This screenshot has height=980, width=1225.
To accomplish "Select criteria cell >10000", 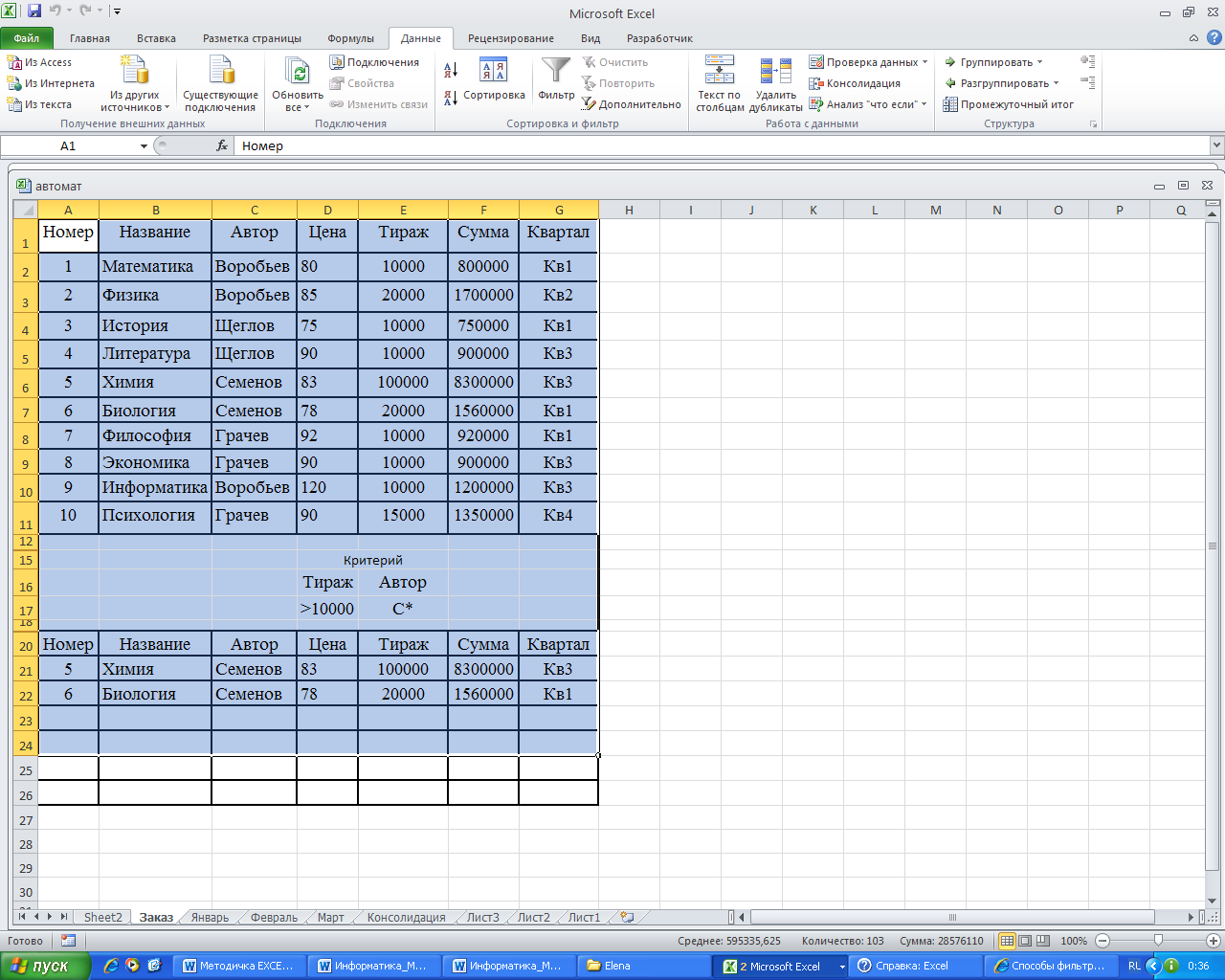I will click(x=327, y=609).
